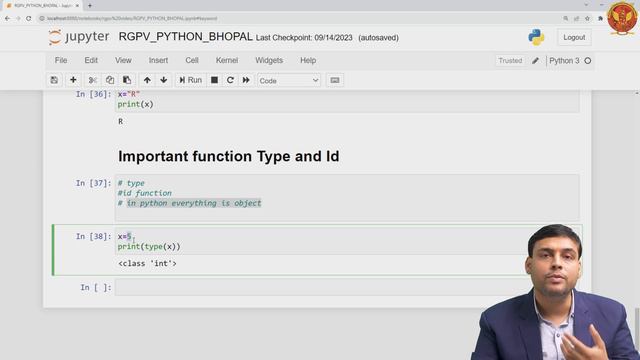Viewport: 640px width, 360px height.
Task: Open the cell type Code dropdown
Action: pos(289,80)
